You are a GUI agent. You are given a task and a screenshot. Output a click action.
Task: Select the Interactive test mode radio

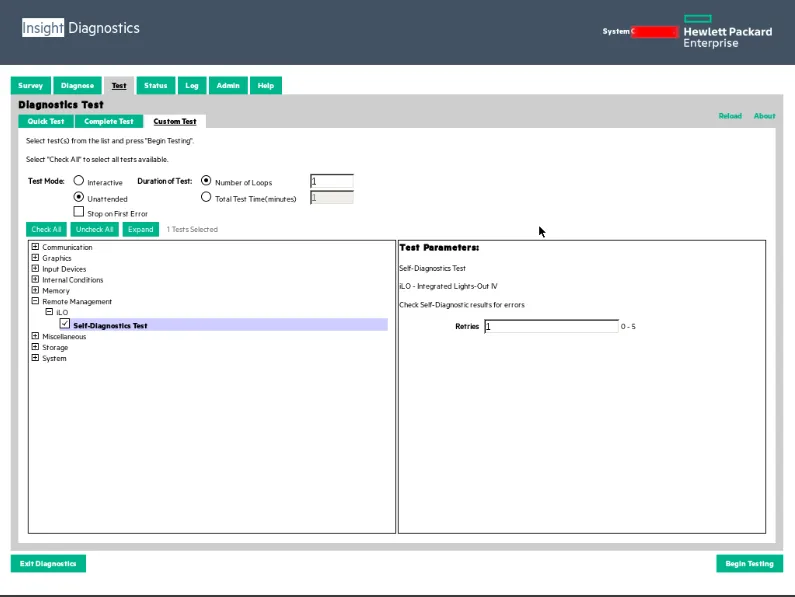[x=79, y=181]
